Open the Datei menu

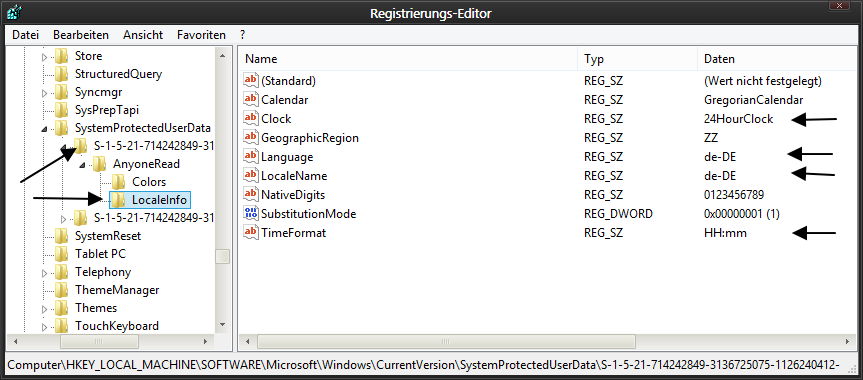point(26,35)
